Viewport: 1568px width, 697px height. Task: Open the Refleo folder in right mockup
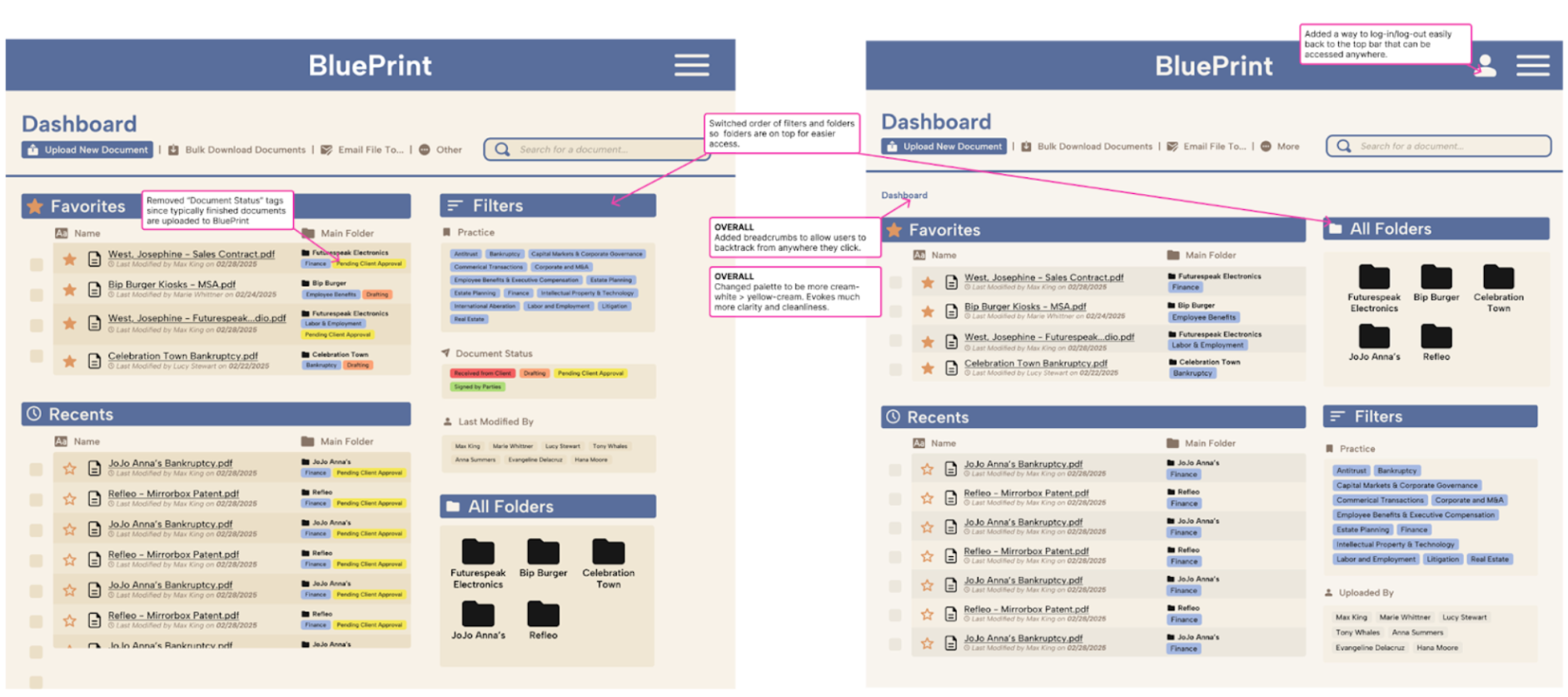(1436, 337)
